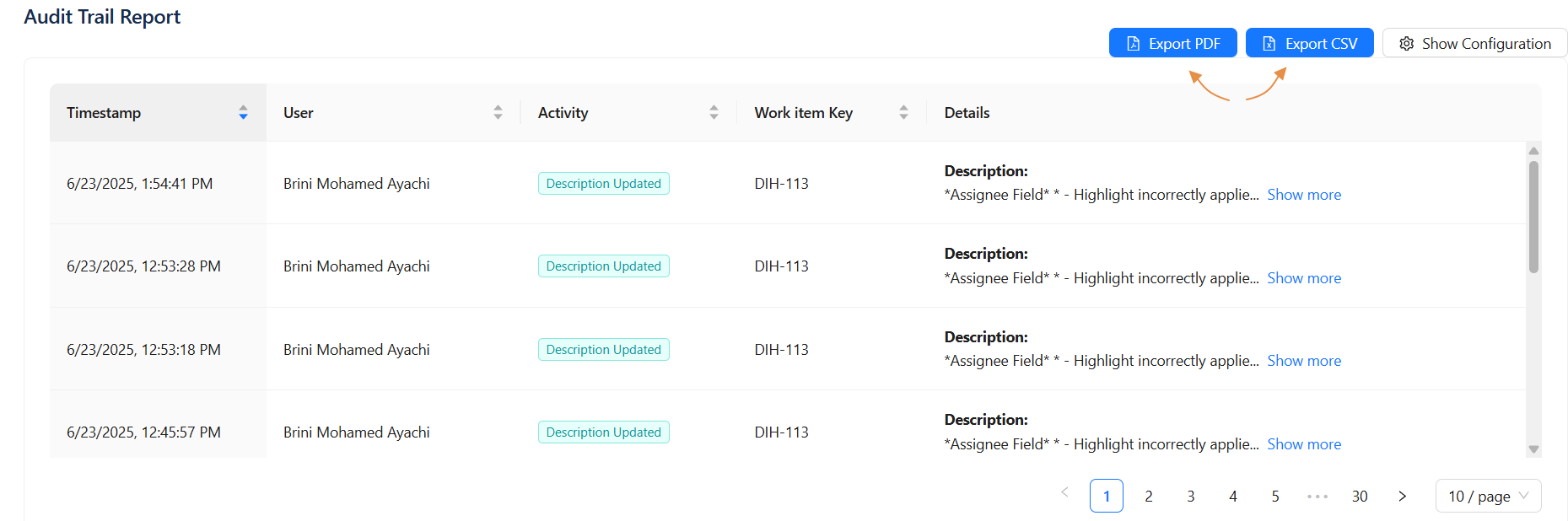Open Show Configuration settings
Screen dimensions: 1568x521
coord(1474,43)
